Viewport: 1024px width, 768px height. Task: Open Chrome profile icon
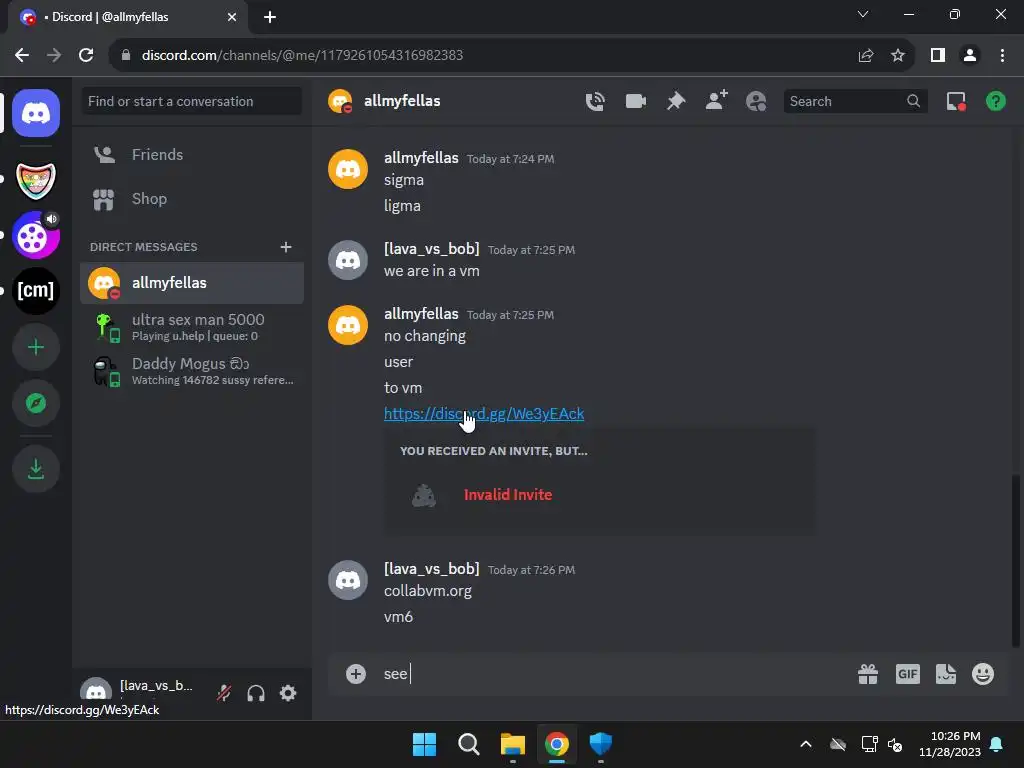point(970,56)
